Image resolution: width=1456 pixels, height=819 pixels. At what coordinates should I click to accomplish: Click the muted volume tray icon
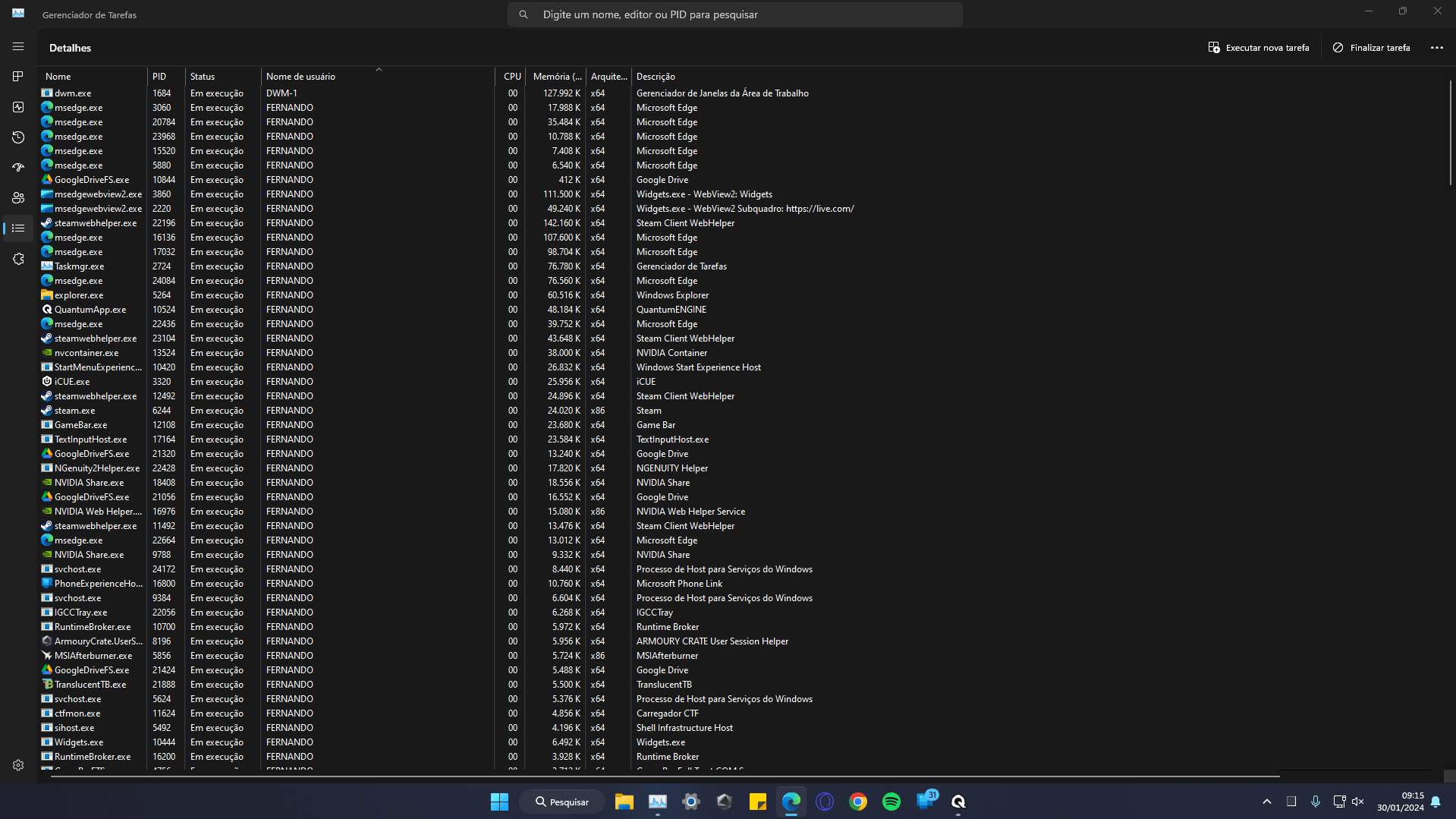(1358, 802)
